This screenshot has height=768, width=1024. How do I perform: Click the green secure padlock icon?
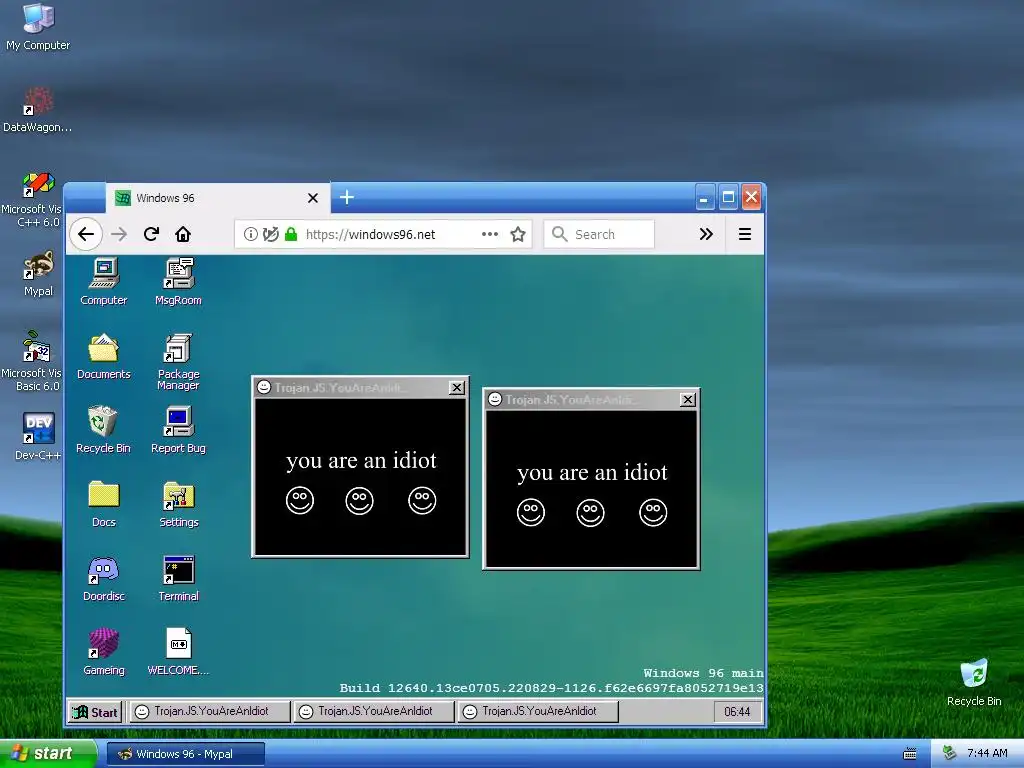tap(291, 234)
